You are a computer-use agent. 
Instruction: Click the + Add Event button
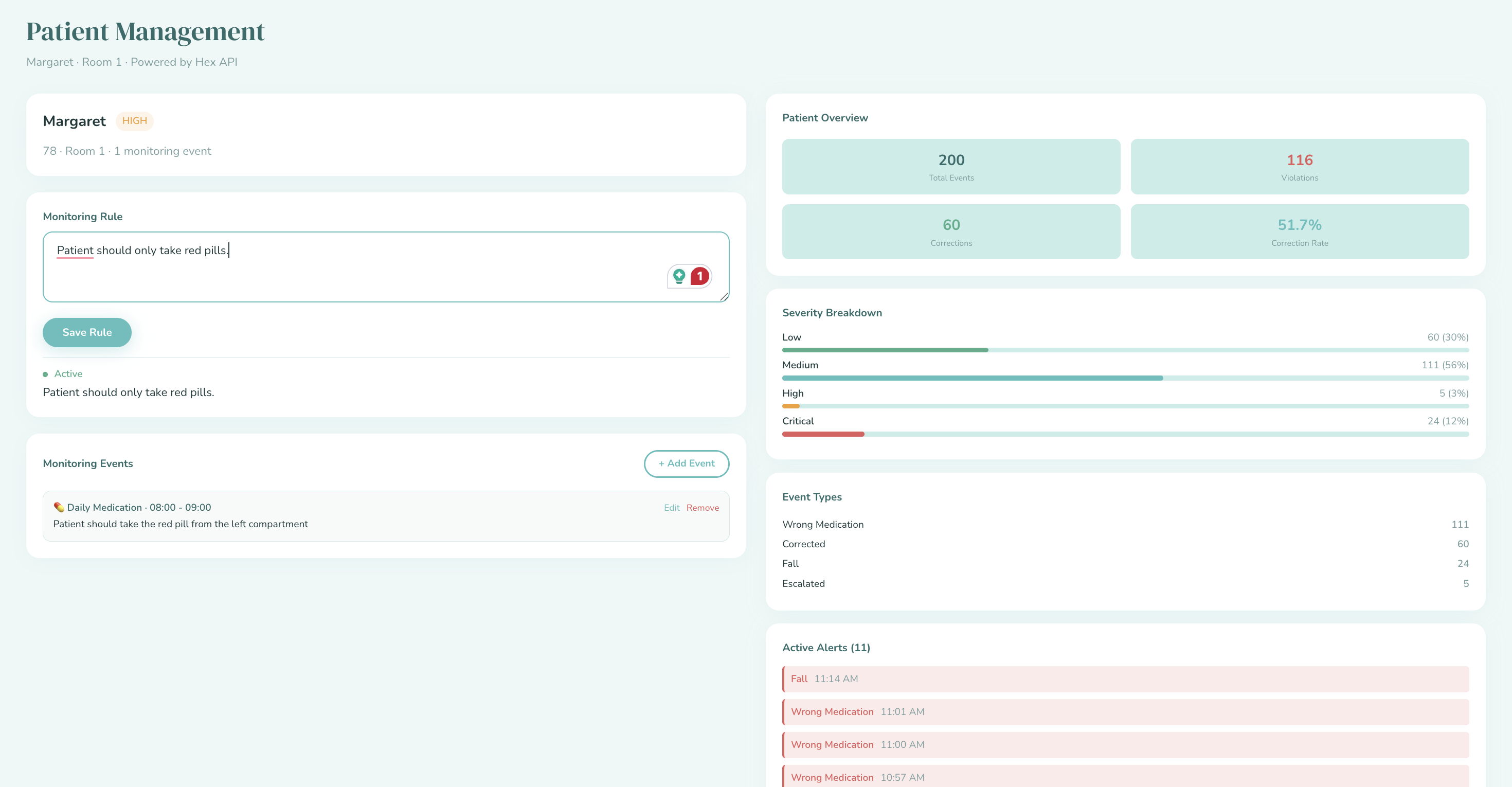pyautogui.click(x=686, y=463)
